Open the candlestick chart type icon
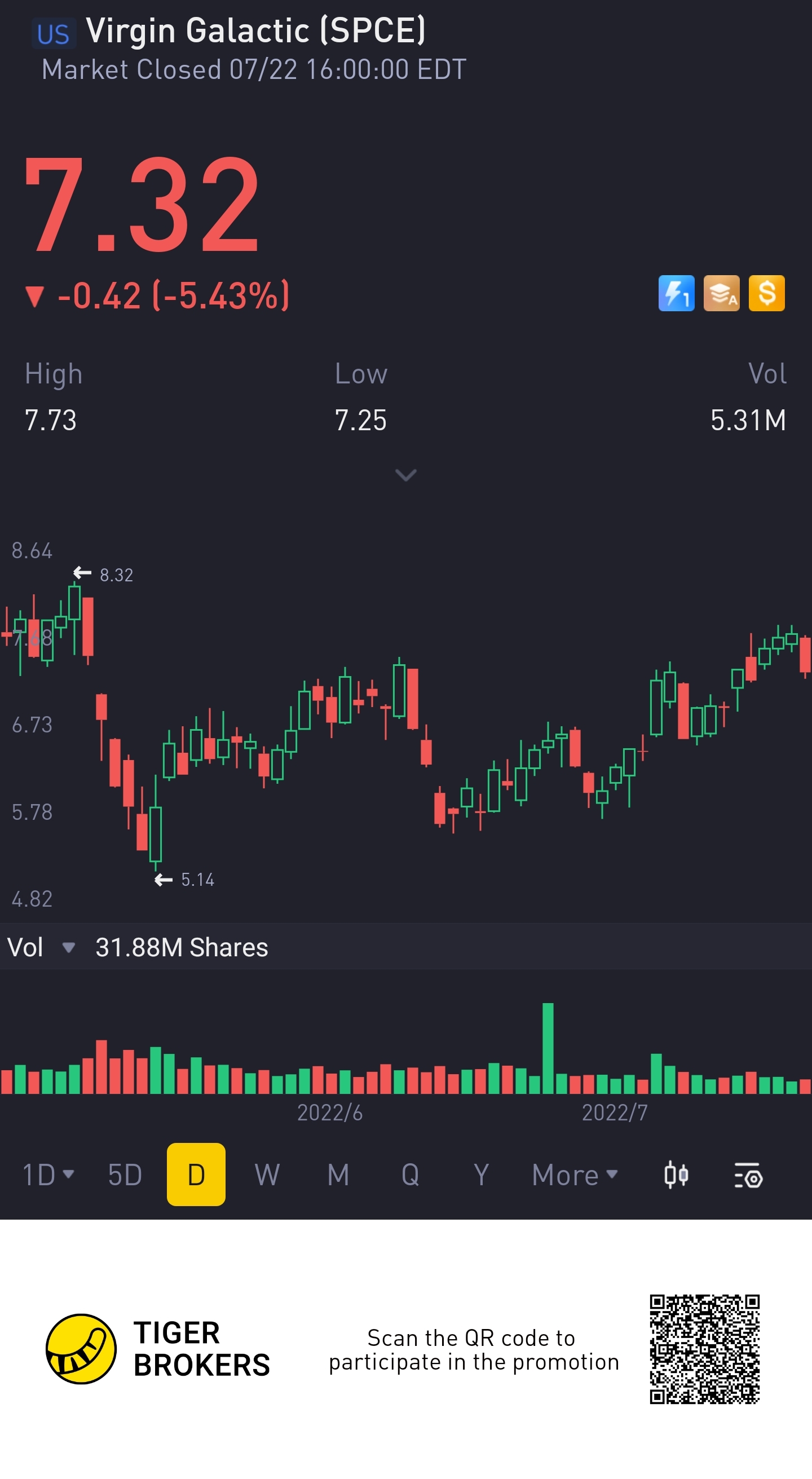This screenshot has width=812, height=1479. tap(676, 1175)
